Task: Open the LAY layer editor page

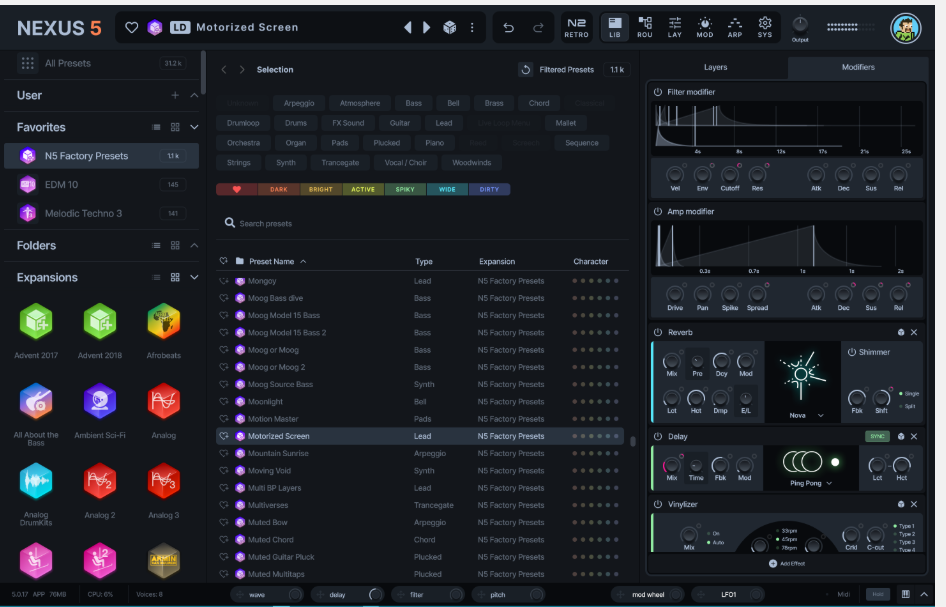Action: coord(675,27)
